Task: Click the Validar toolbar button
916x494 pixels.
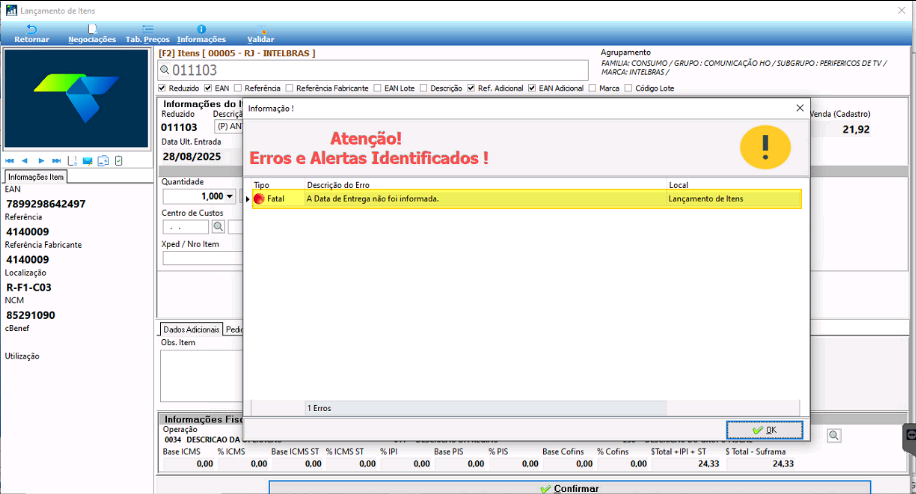Action: 261,34
